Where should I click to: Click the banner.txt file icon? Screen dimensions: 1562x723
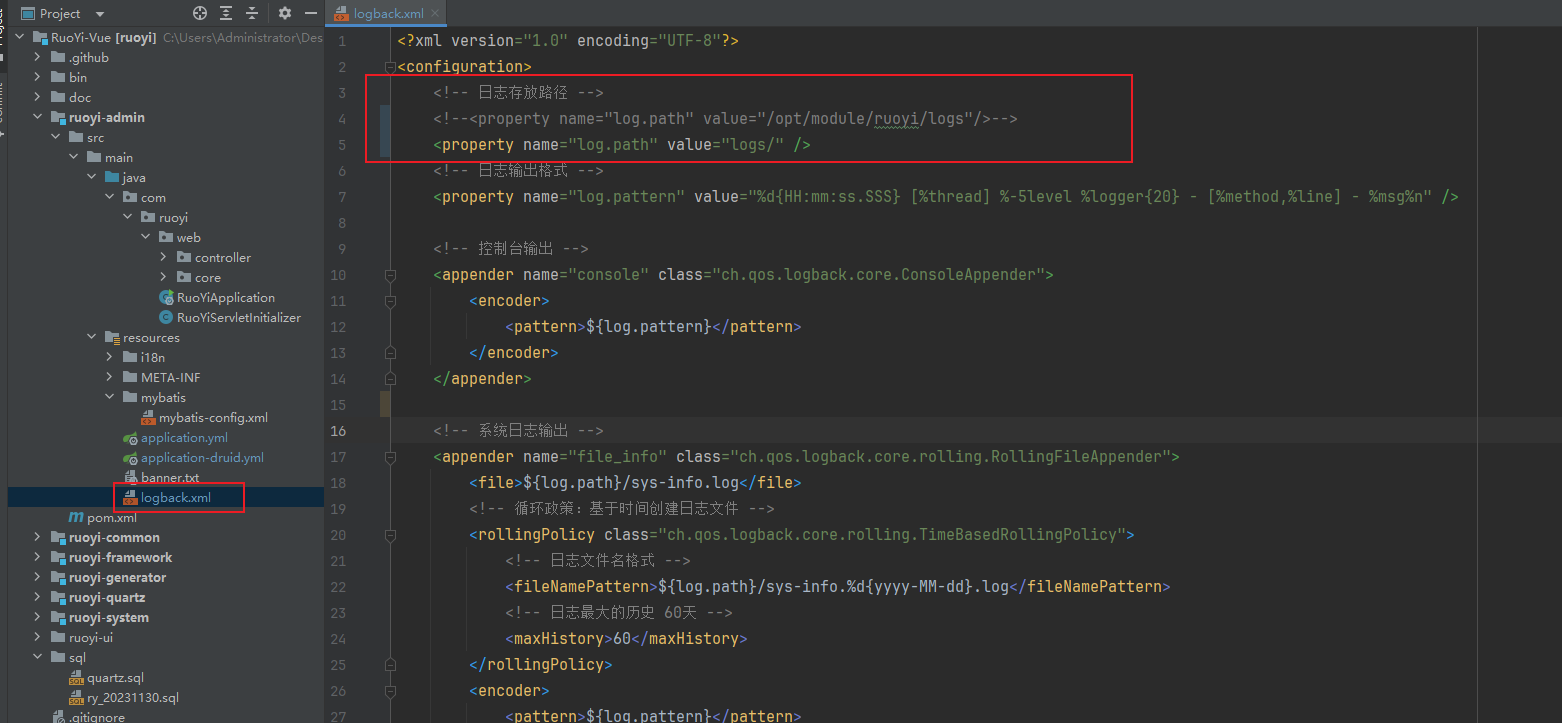[130, 477]
